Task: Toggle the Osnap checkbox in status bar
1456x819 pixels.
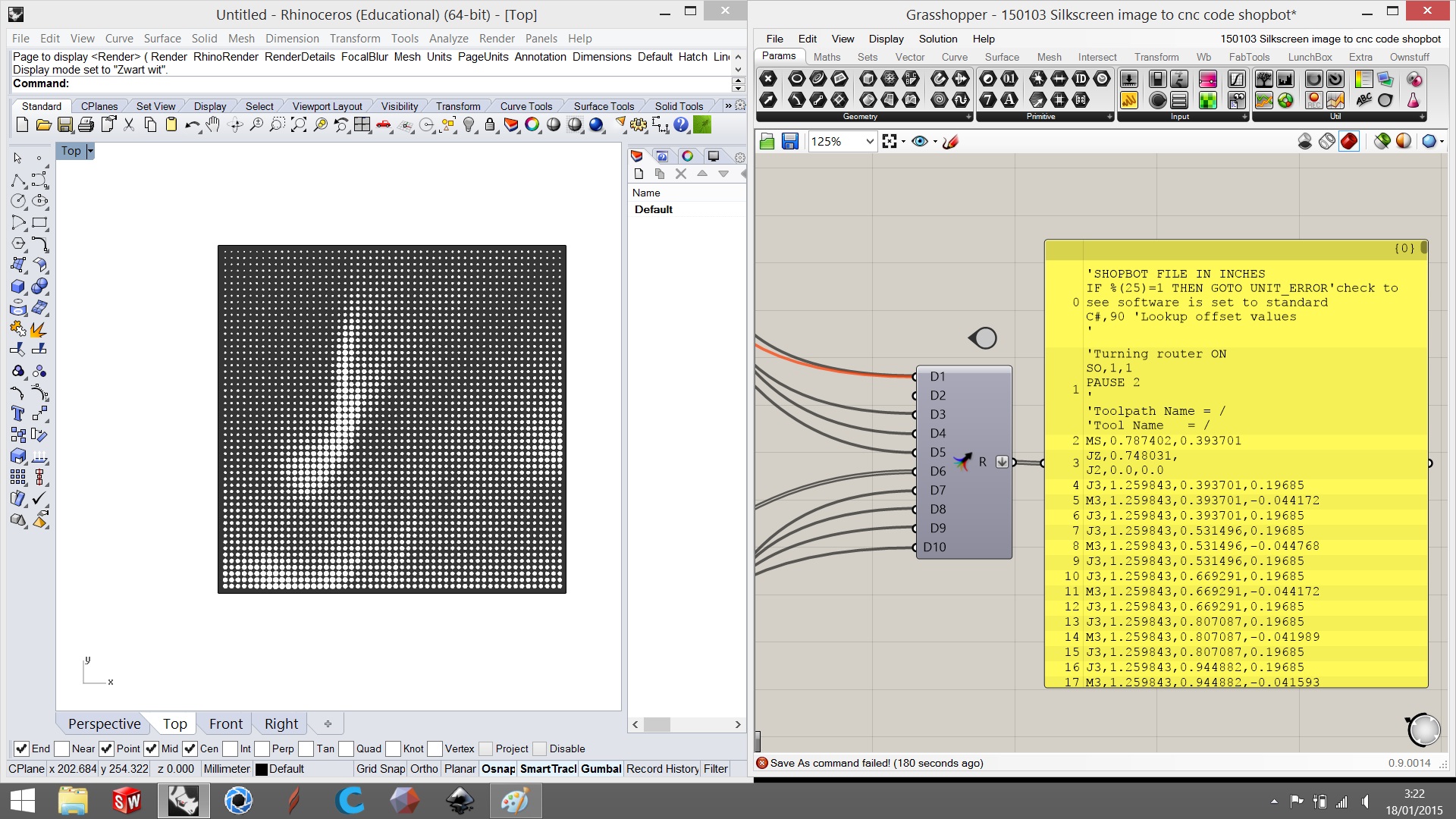Action: pyautogui.click(x=499, y=769)
